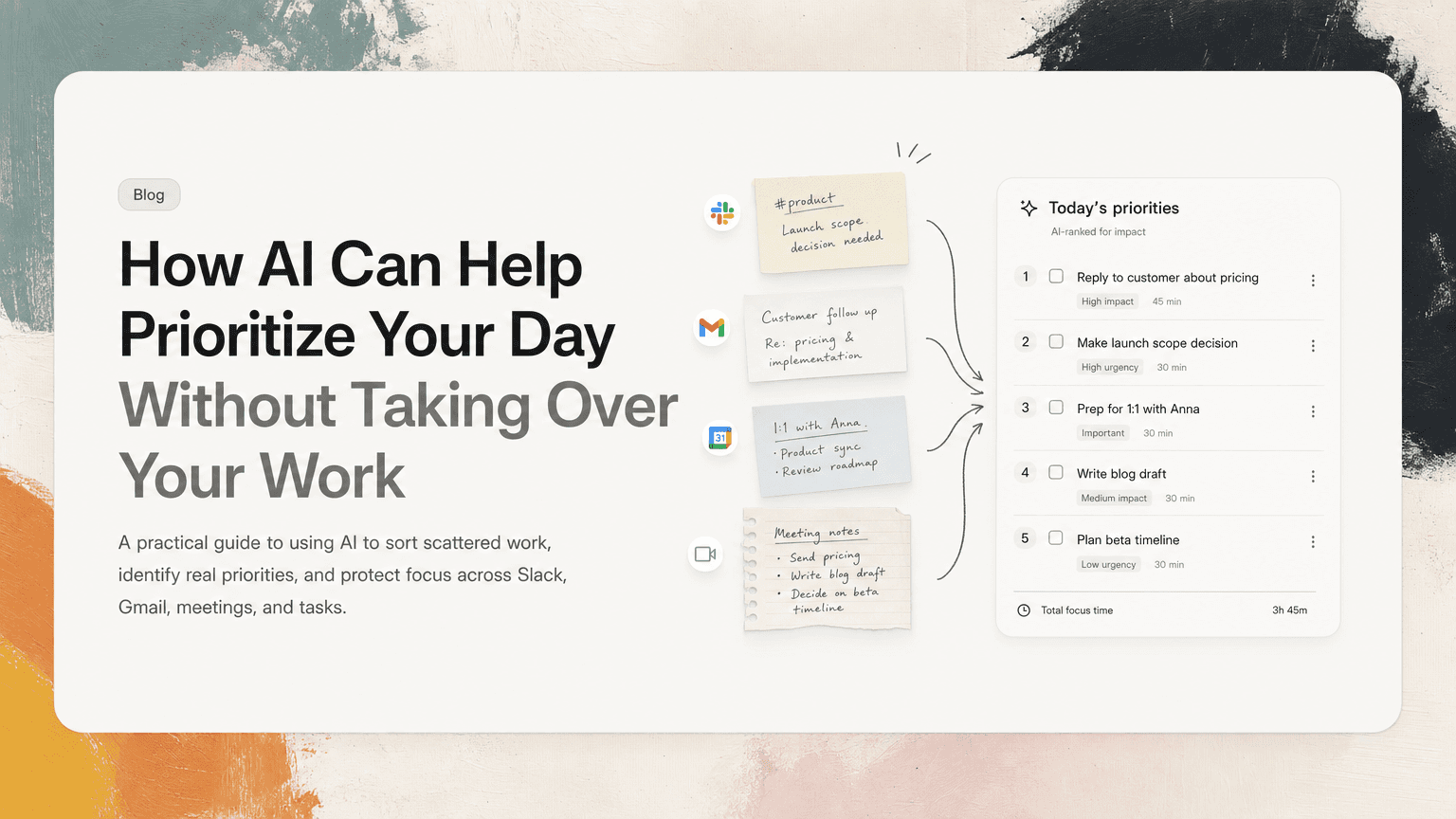Screen dimensions: 1456x819
Task: Click the 30 min label beside Low urgency
Action: (x=1169, y=565)
